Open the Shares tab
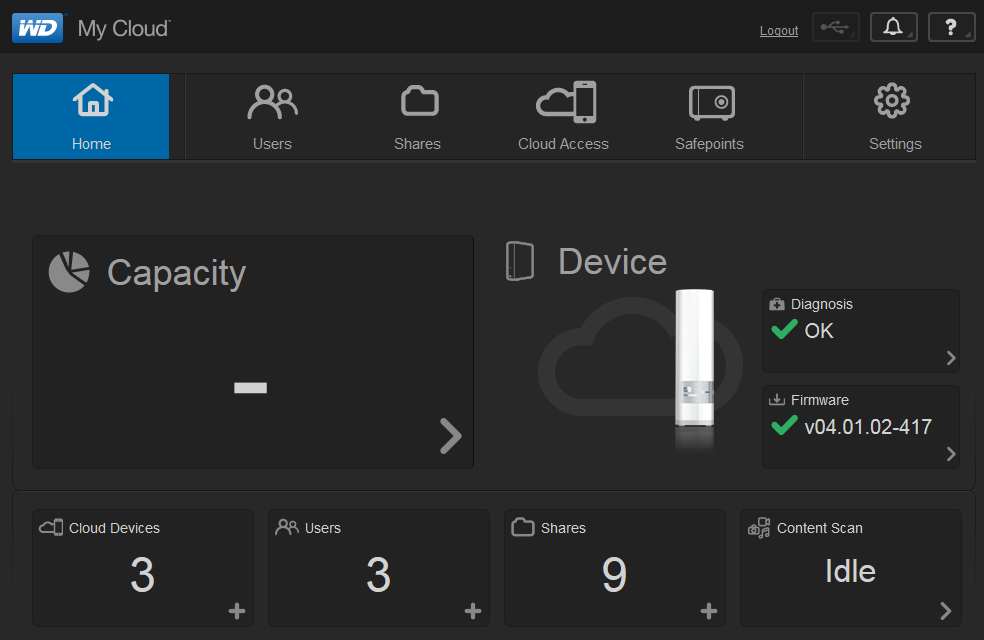The image size is (984, 640). pos(418,117)
